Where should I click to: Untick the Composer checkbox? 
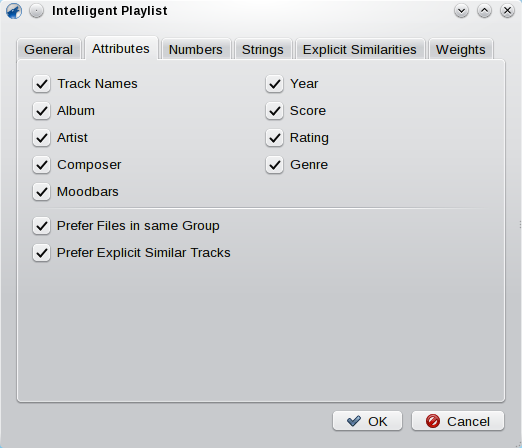41,165
